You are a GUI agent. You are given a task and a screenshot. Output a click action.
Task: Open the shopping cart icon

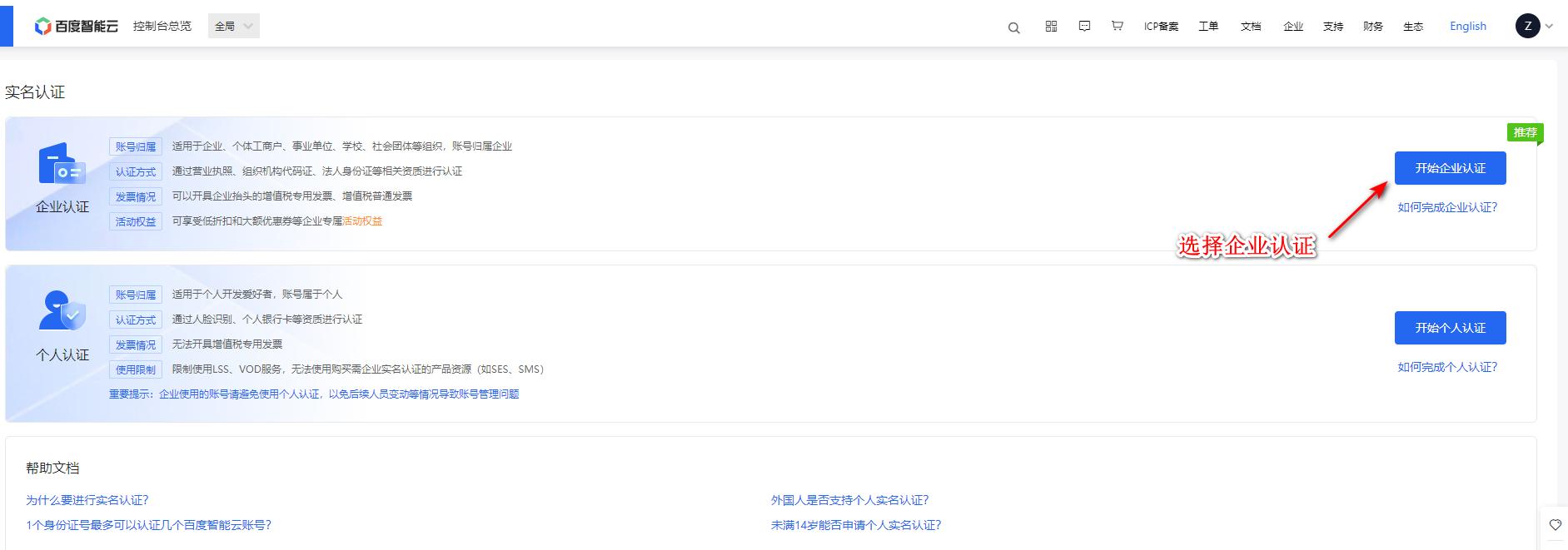coord(1118,27)
